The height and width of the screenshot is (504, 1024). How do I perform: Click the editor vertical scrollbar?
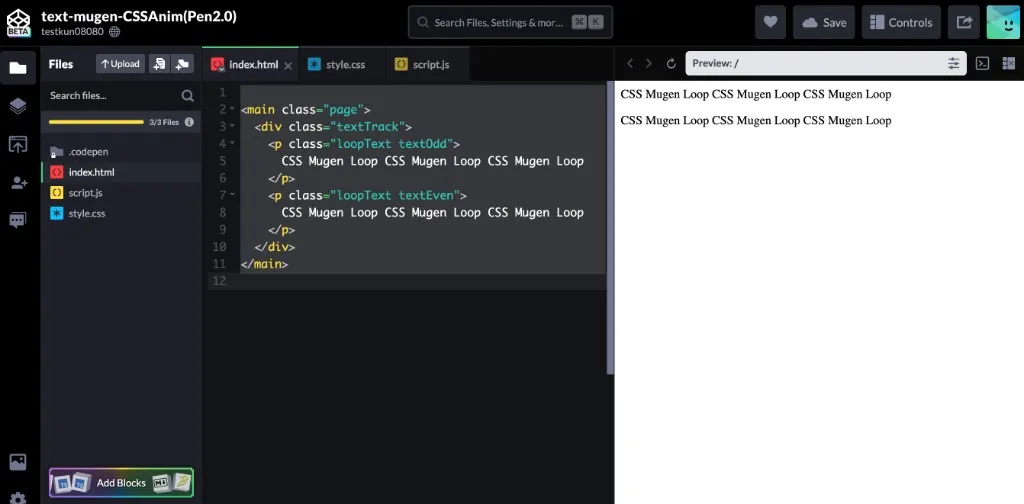pyautogui.click(x=611, y=227)
